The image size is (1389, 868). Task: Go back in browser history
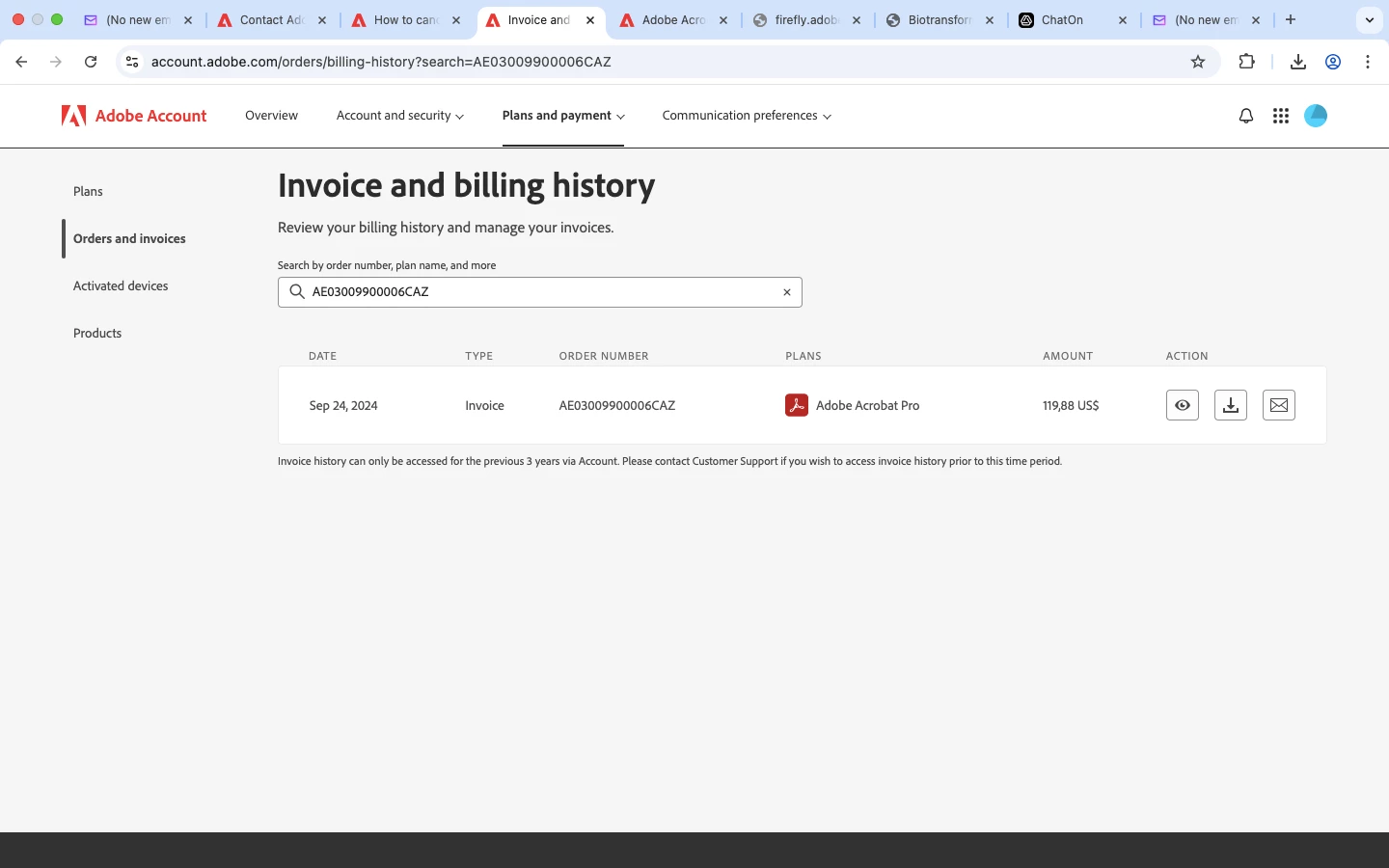(x=21, y=62)
